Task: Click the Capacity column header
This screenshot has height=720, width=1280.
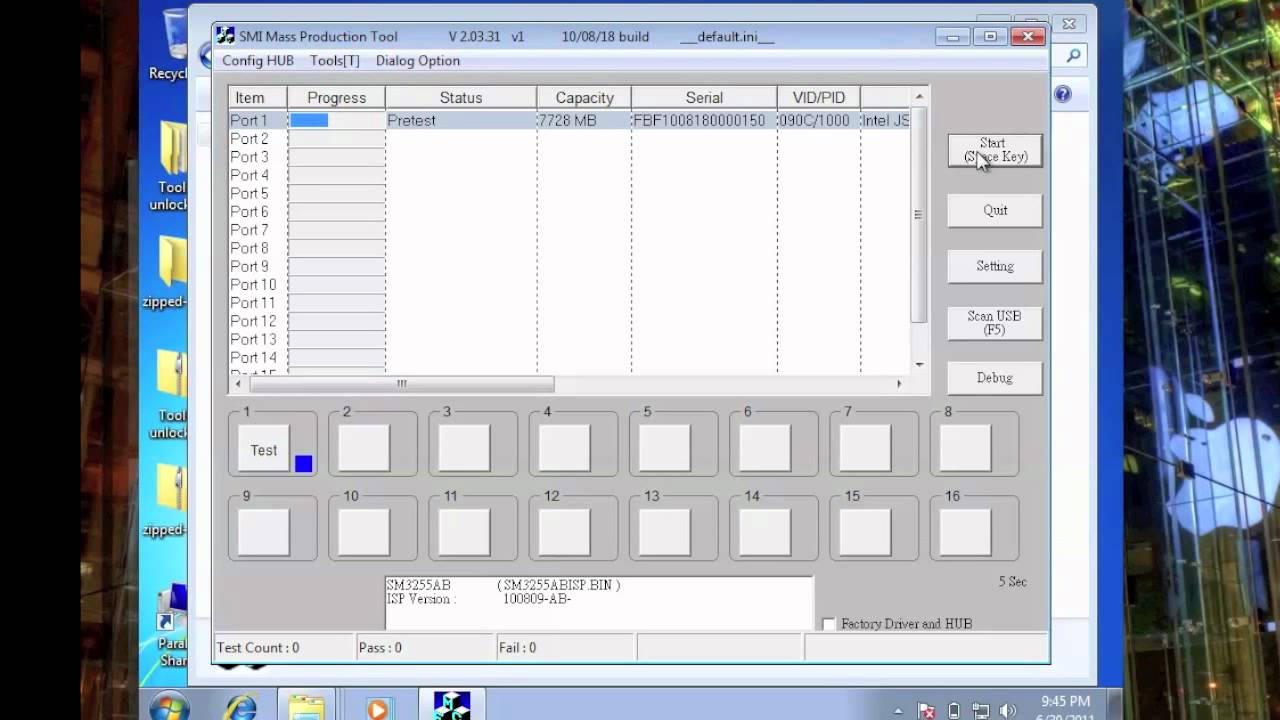Action: point(584,98)
